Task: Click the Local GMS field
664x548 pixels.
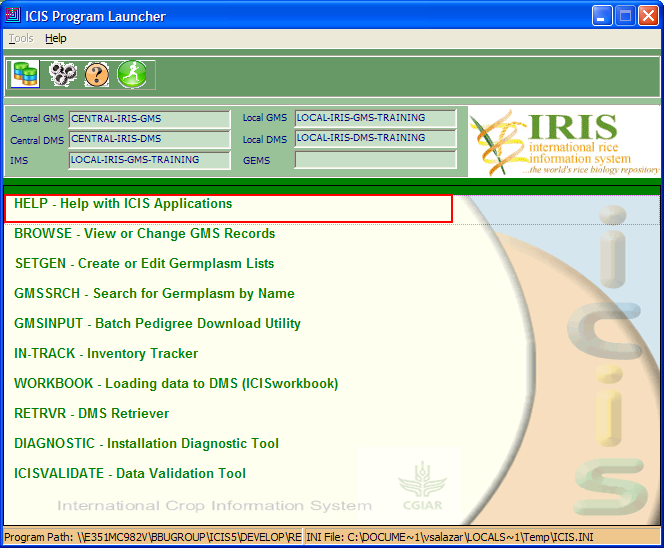Action: point(376,118)
